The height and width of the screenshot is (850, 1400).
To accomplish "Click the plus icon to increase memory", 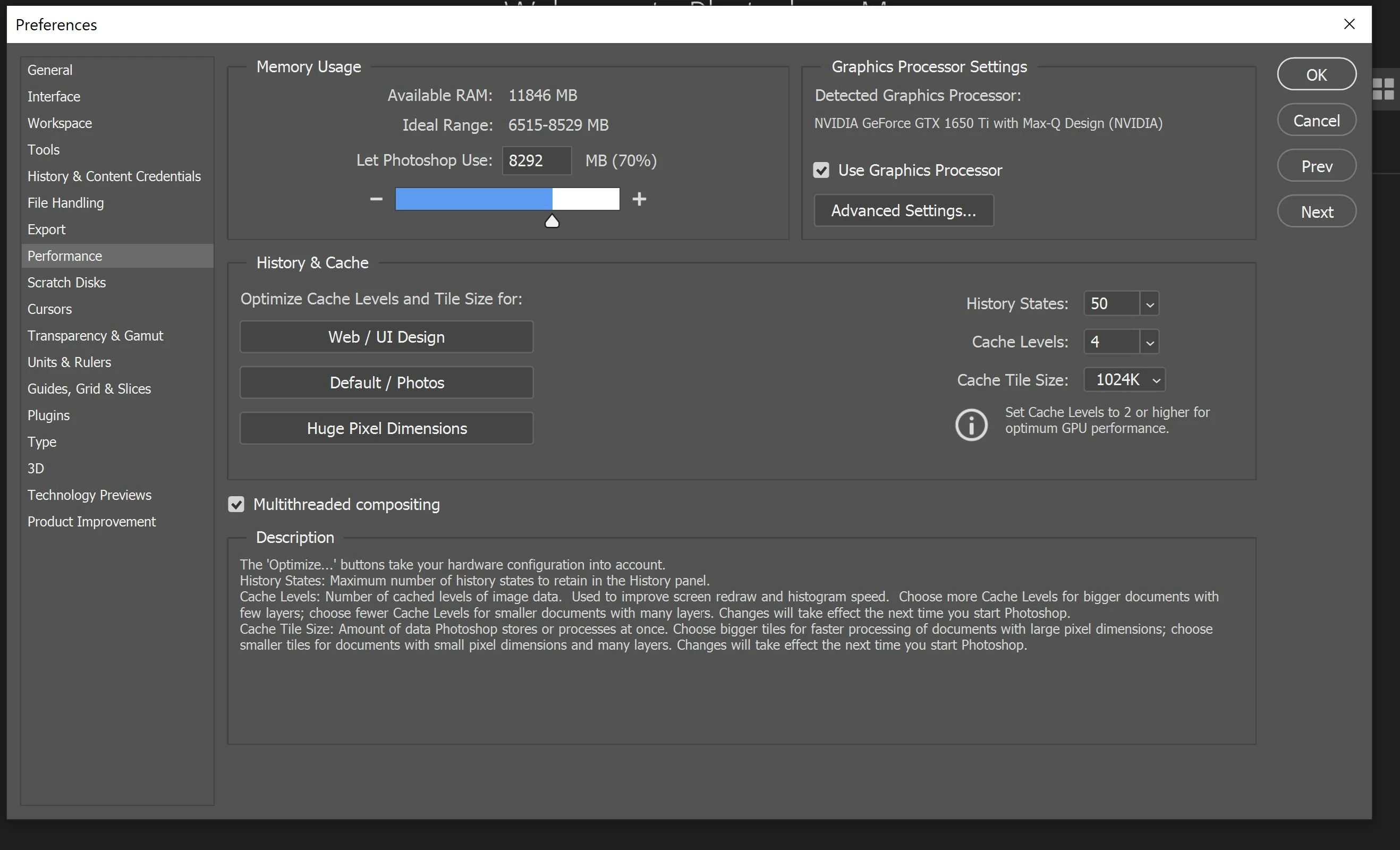I will point(639,199).
